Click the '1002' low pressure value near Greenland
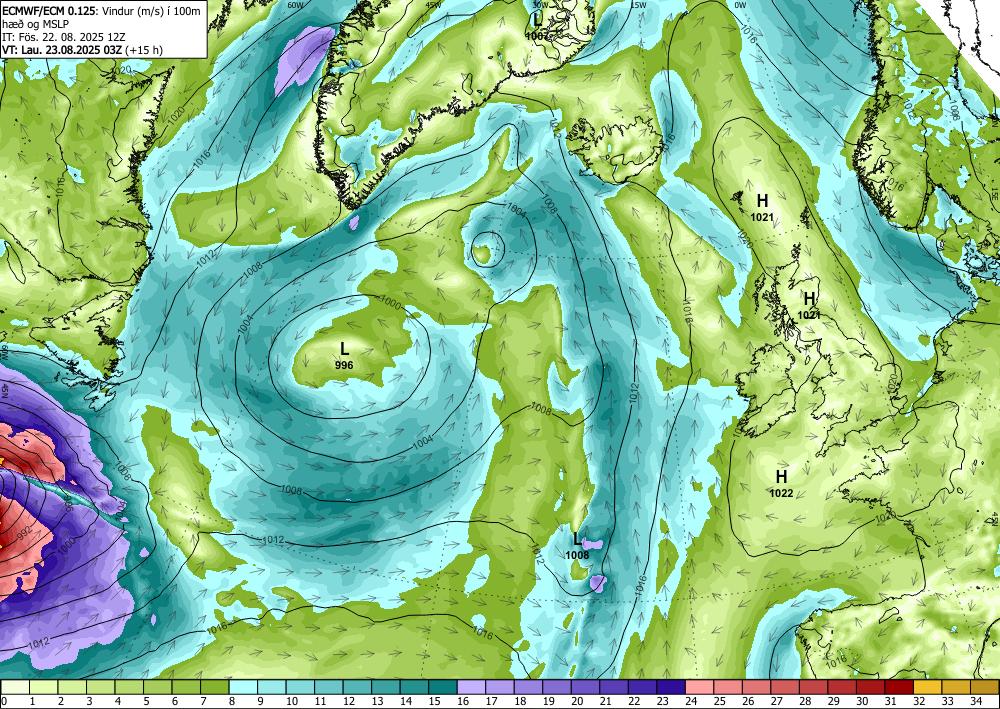 [537, 36]
